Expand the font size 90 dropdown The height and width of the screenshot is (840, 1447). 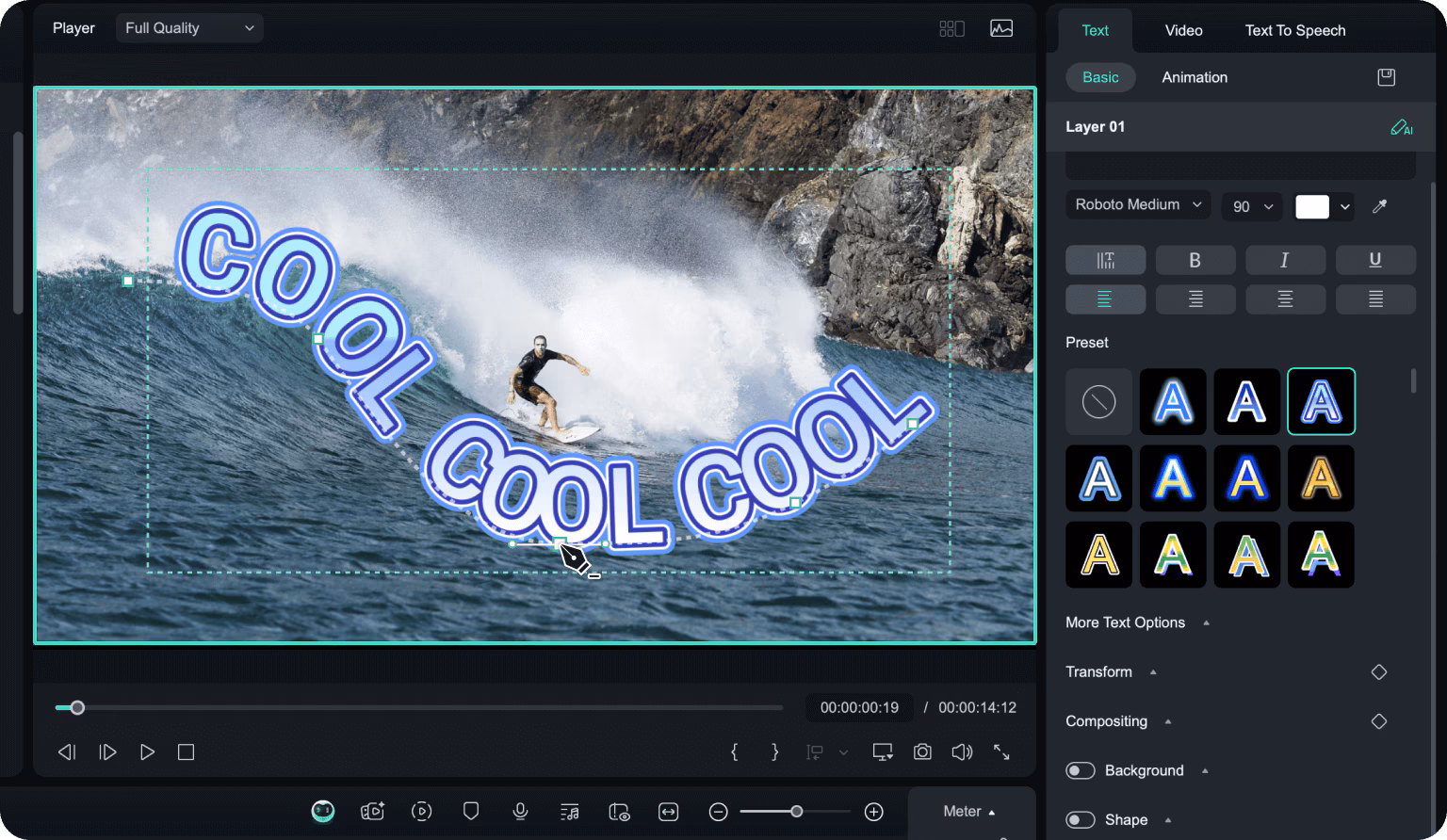point(1251,206)
